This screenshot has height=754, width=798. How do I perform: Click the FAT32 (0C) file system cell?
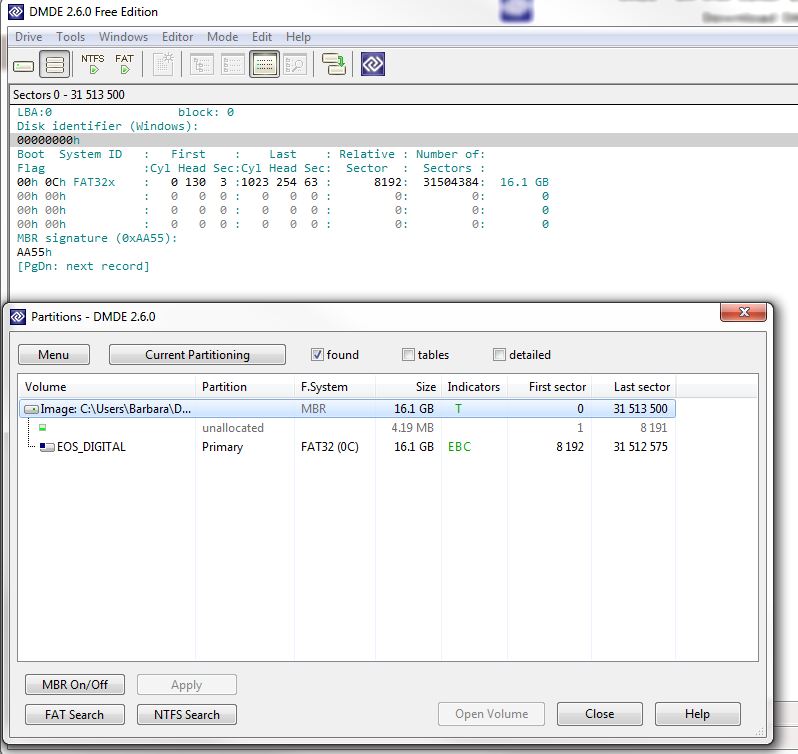[330, 447]
